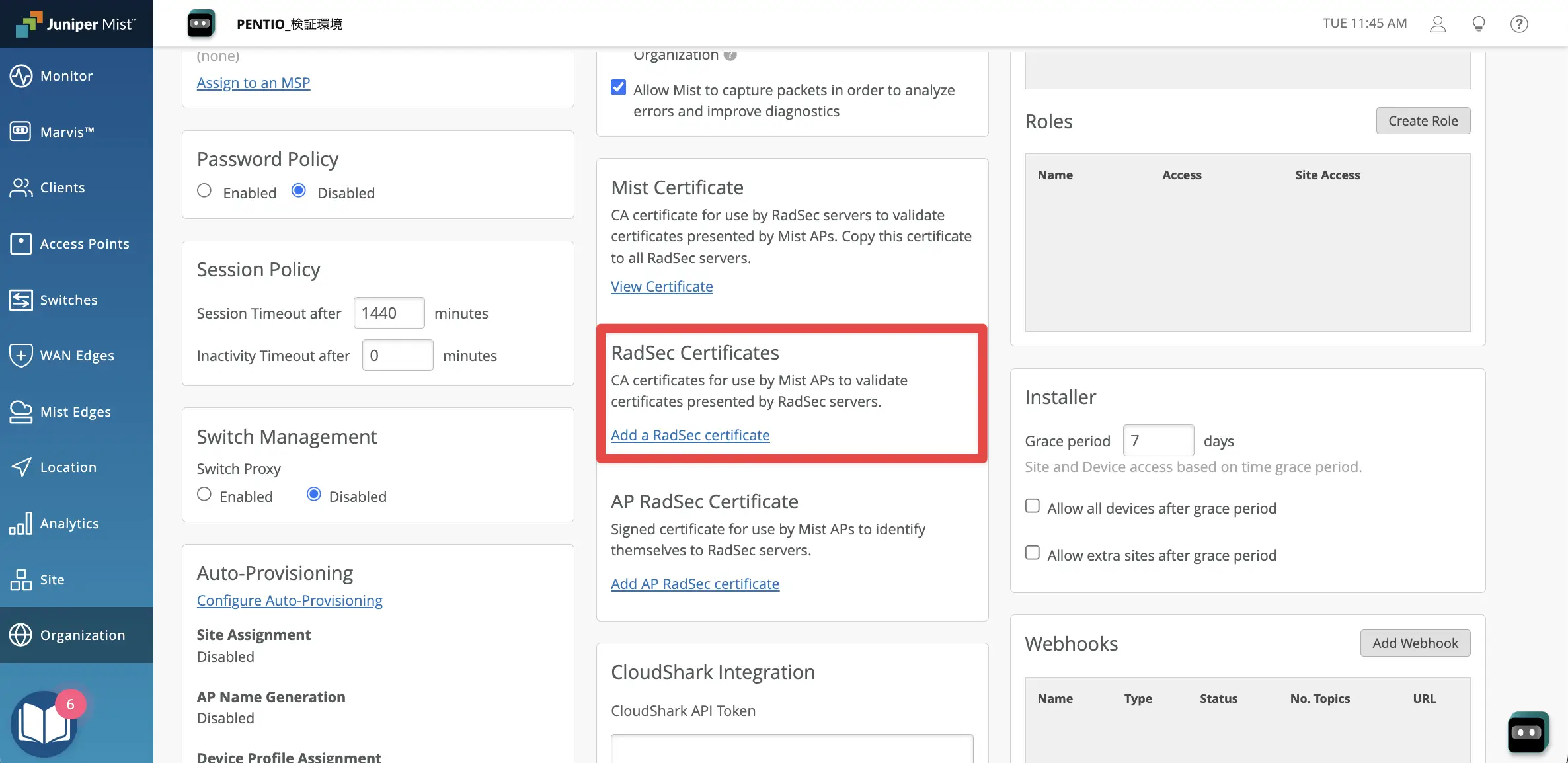The width and height of the screenshot is (1568, 763).
Task: Click the Inactivity Timeout minutes field
Action: [397, 355]
